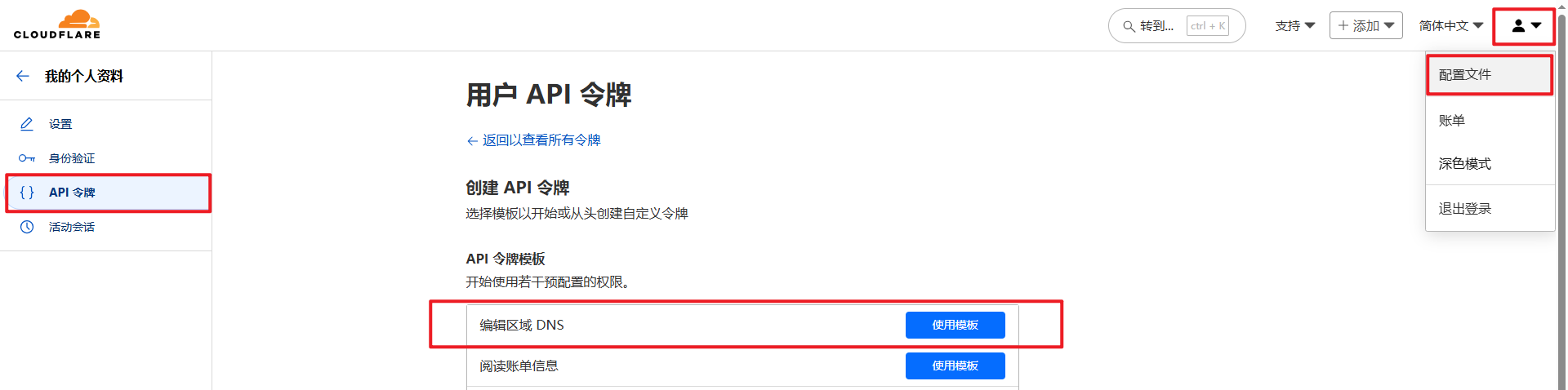1568x390 pixels.
Task: Open the 添加 dropdown
Action: point(1365,26)
